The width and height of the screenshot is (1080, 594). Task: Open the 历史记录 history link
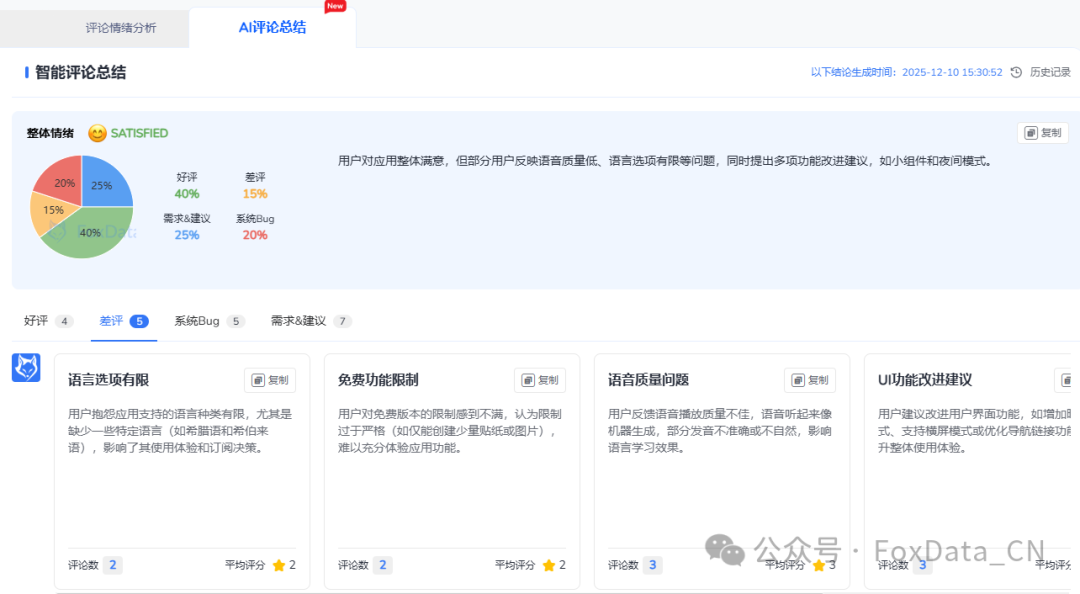[x=1049, y=72]
